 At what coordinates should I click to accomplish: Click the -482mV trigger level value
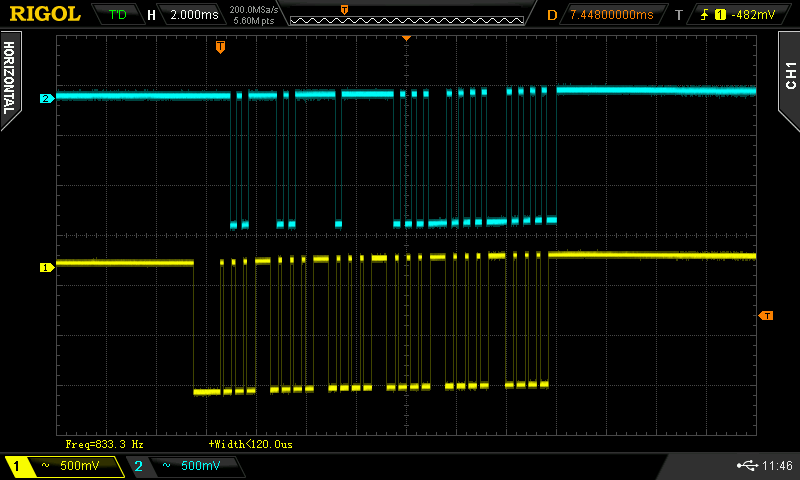pos(753,15)
